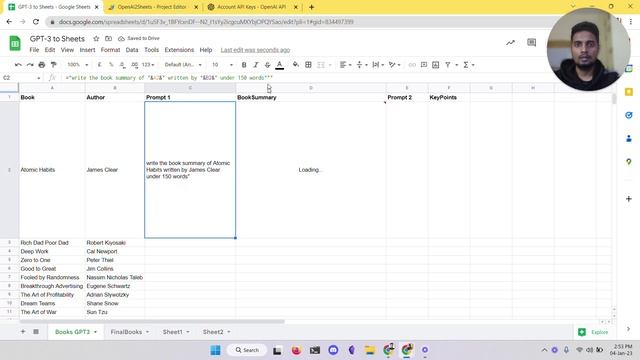This screenshot has width=640, height=360.
Task: Click the Google Sheets home logo
Action: coord(15,43)
